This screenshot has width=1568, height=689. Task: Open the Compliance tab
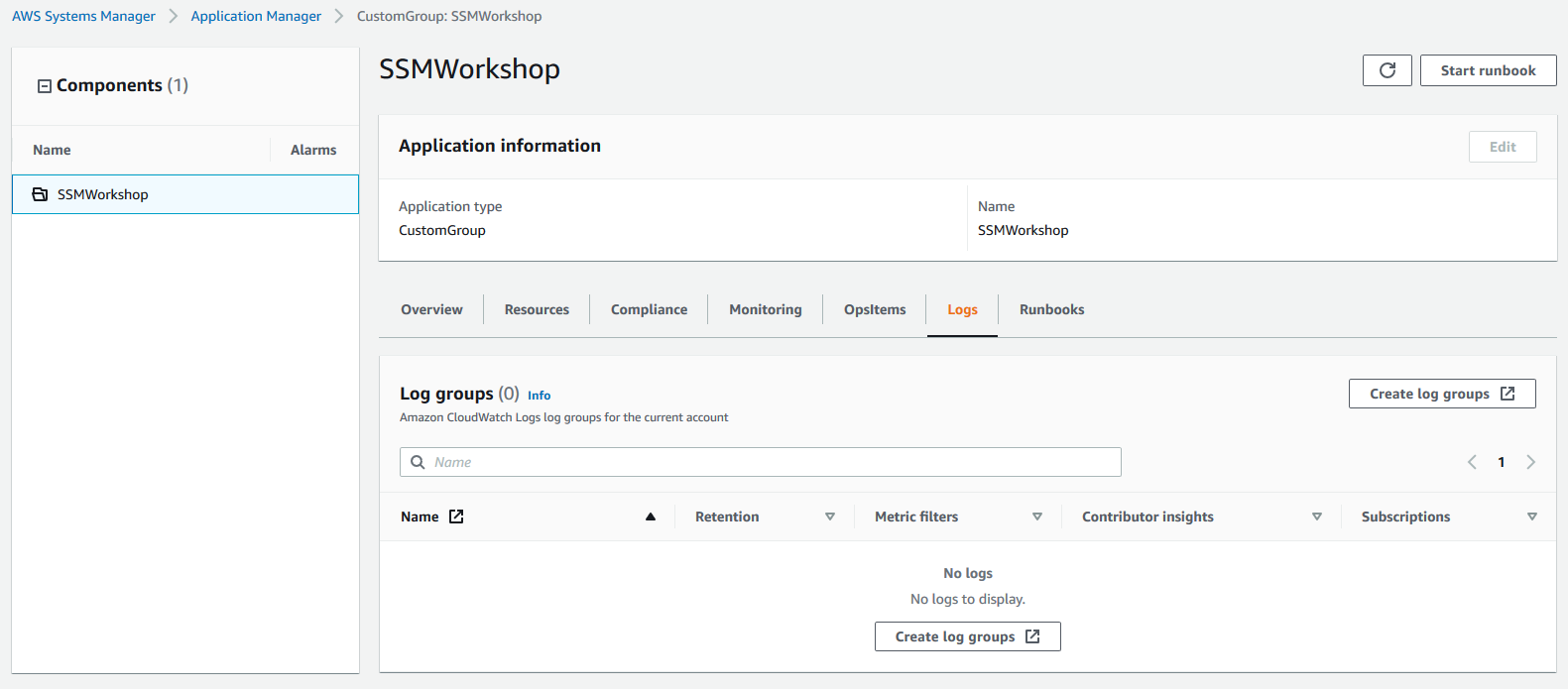pyautogui.click(x=649, y=309)
